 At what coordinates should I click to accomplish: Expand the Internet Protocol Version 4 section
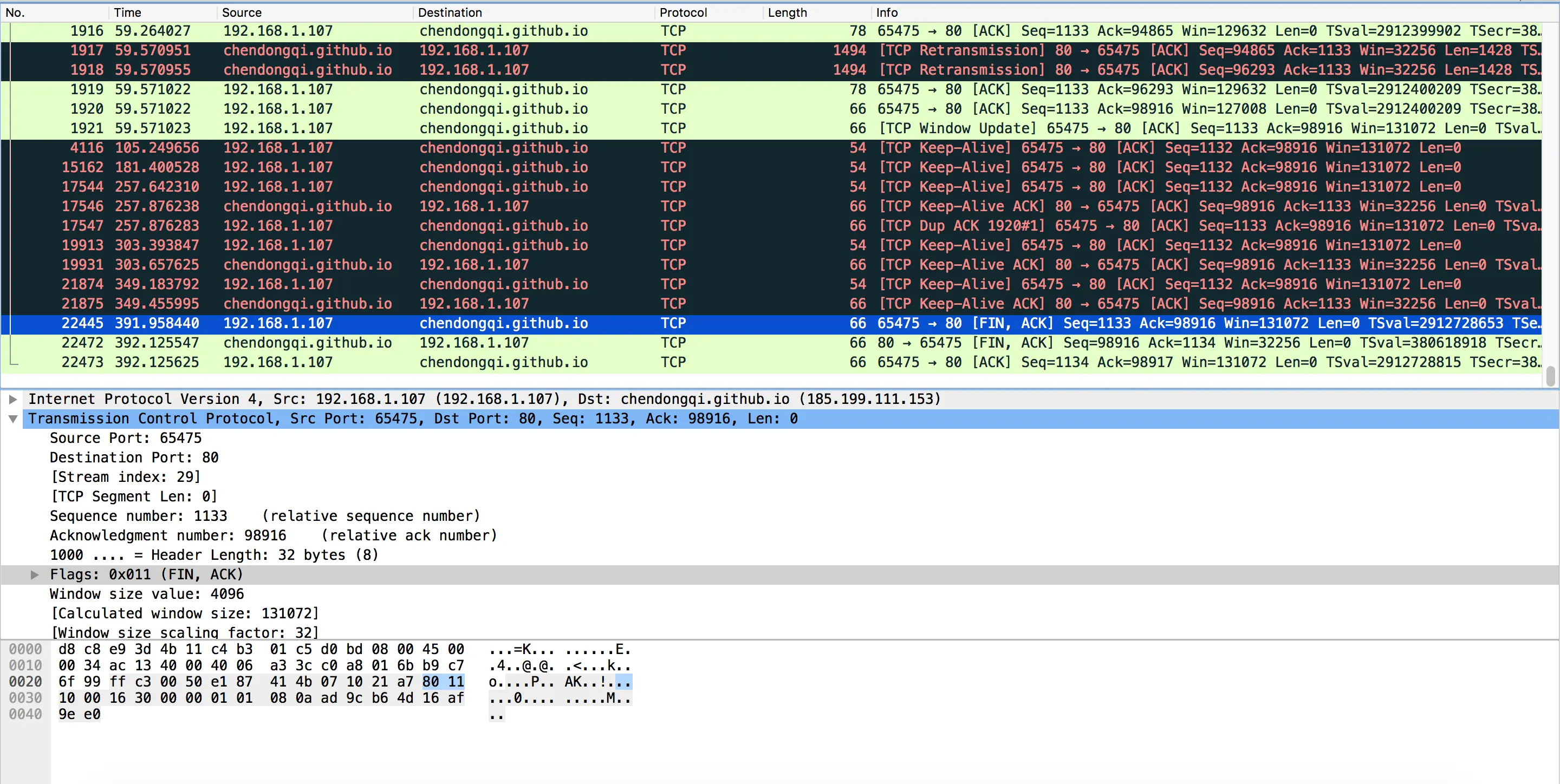pyautogui.click(x=12, y=399)
